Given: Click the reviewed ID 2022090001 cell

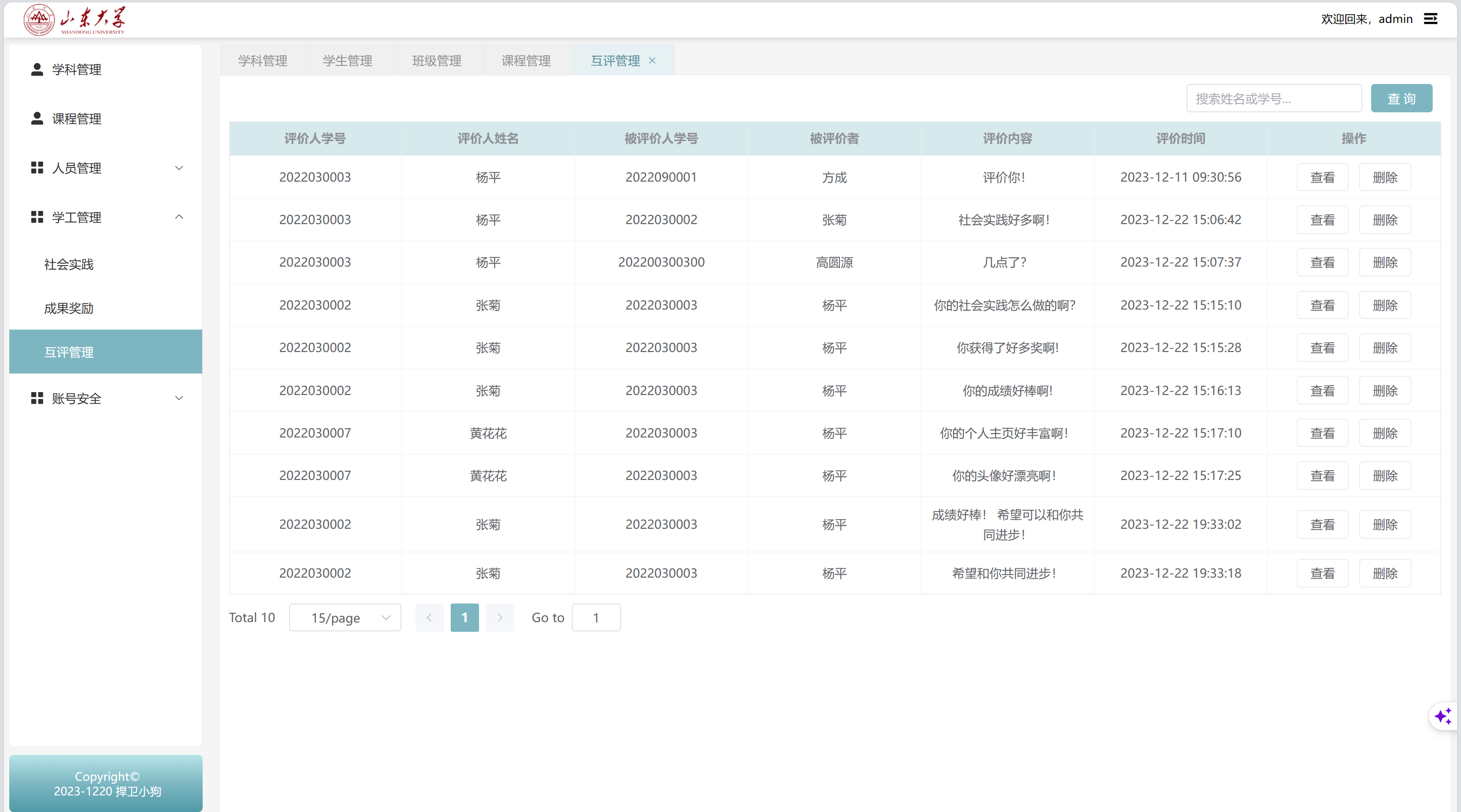Looking at the screenshot, I should pos(661,177).
